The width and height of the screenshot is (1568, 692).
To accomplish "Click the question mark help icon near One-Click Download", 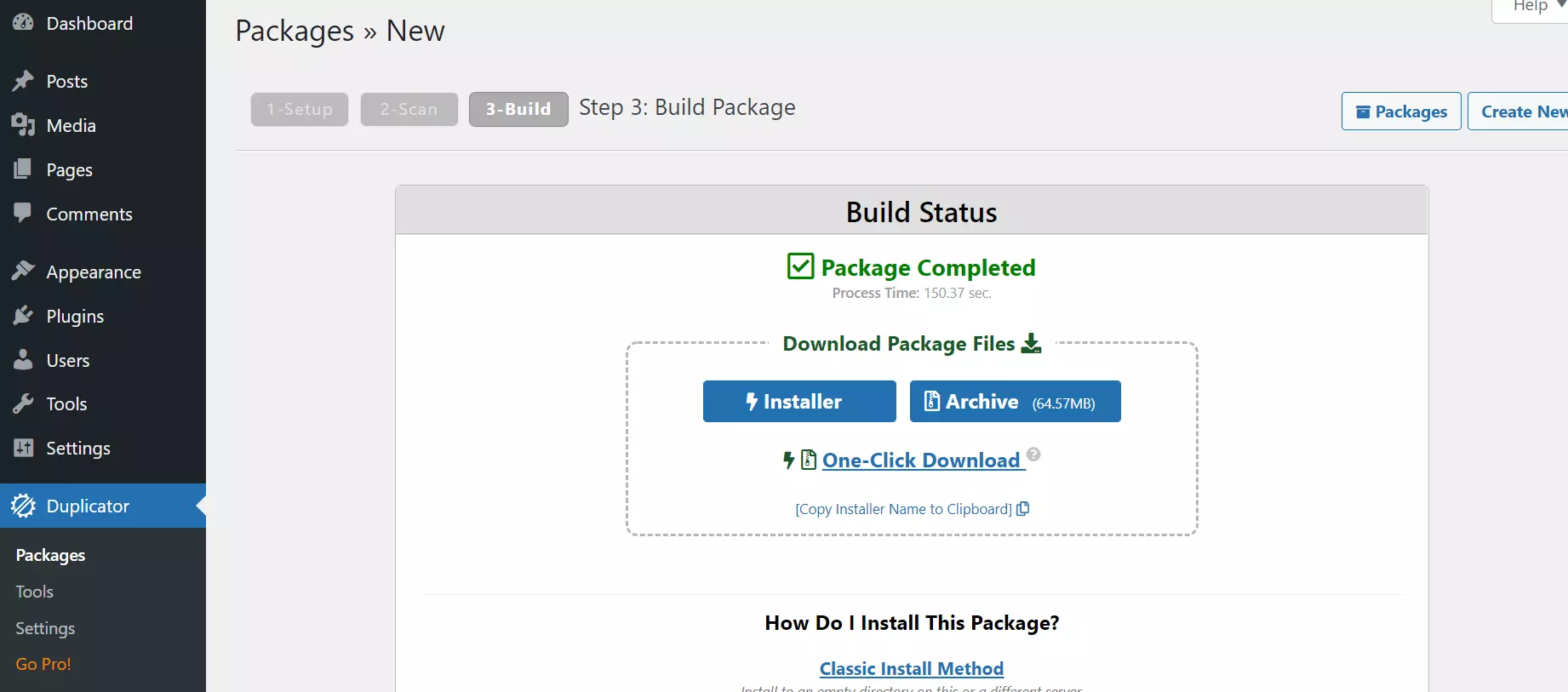I will 1033,454.
